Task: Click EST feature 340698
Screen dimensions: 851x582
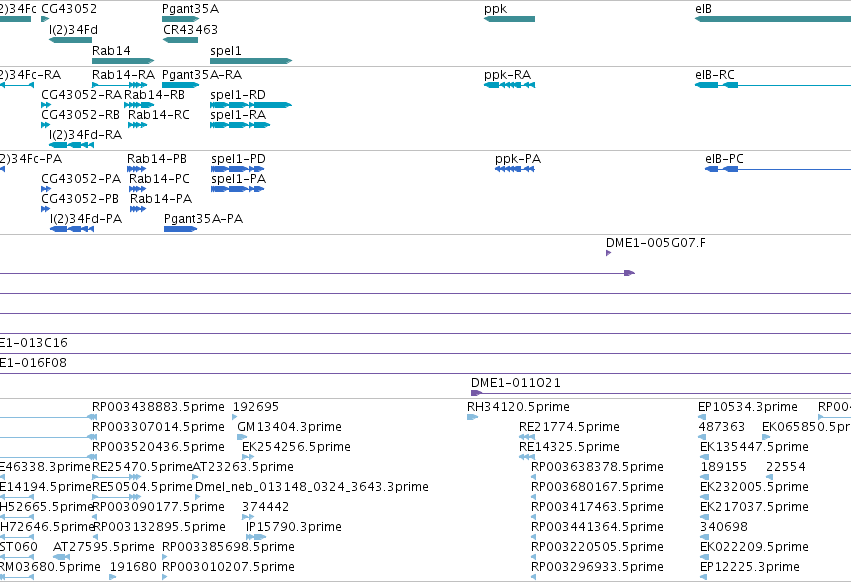Action: pos(704,537)
